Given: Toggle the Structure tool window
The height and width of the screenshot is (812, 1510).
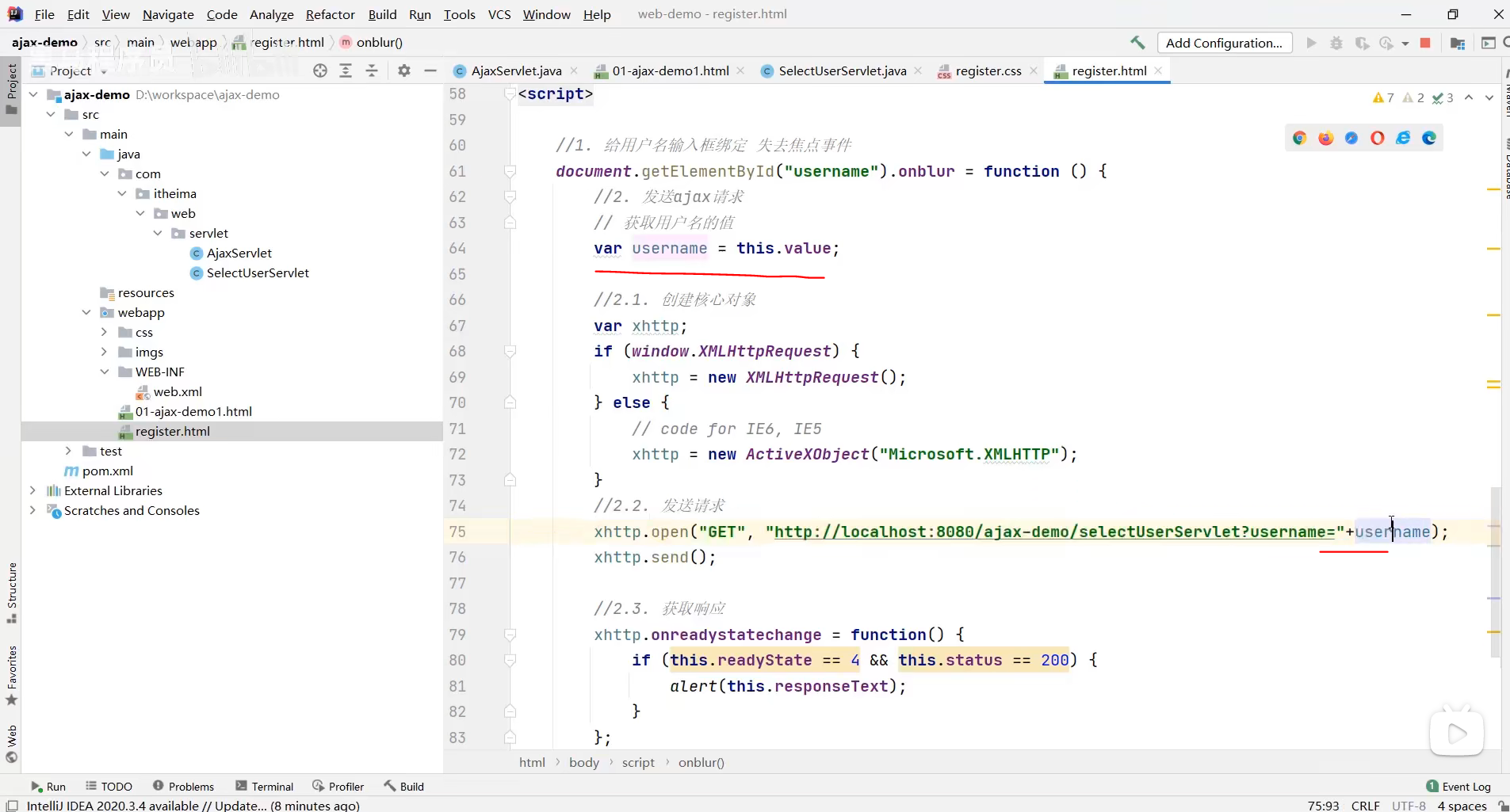Looking at the screenshot, I should tap(11, 592).
